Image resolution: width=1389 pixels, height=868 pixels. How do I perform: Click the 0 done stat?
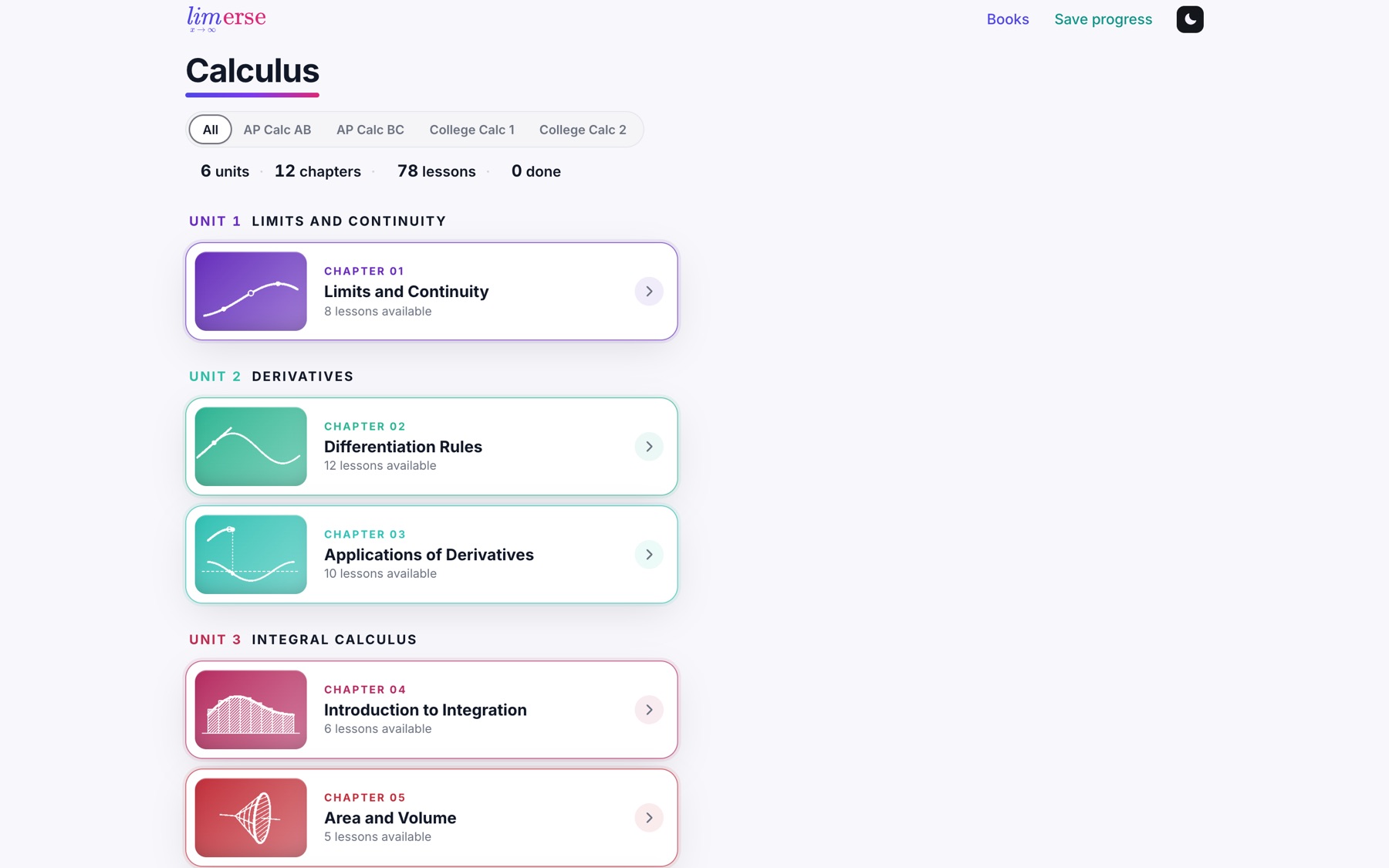coord(536,171)
